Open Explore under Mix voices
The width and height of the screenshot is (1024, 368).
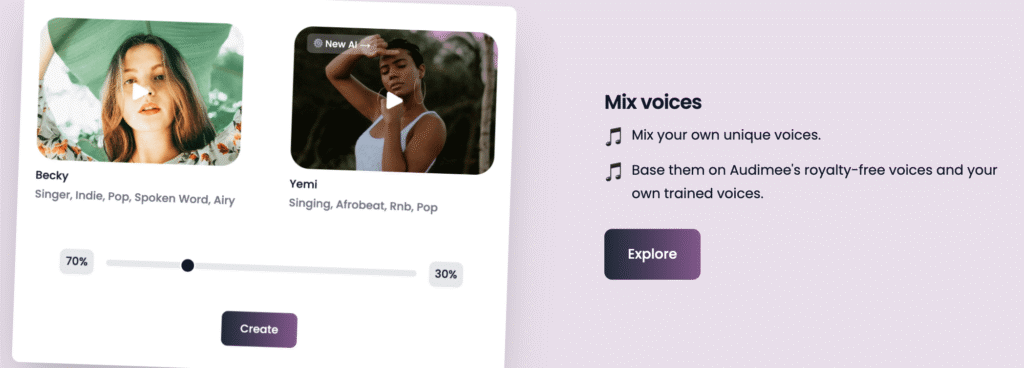click(652, 254)
